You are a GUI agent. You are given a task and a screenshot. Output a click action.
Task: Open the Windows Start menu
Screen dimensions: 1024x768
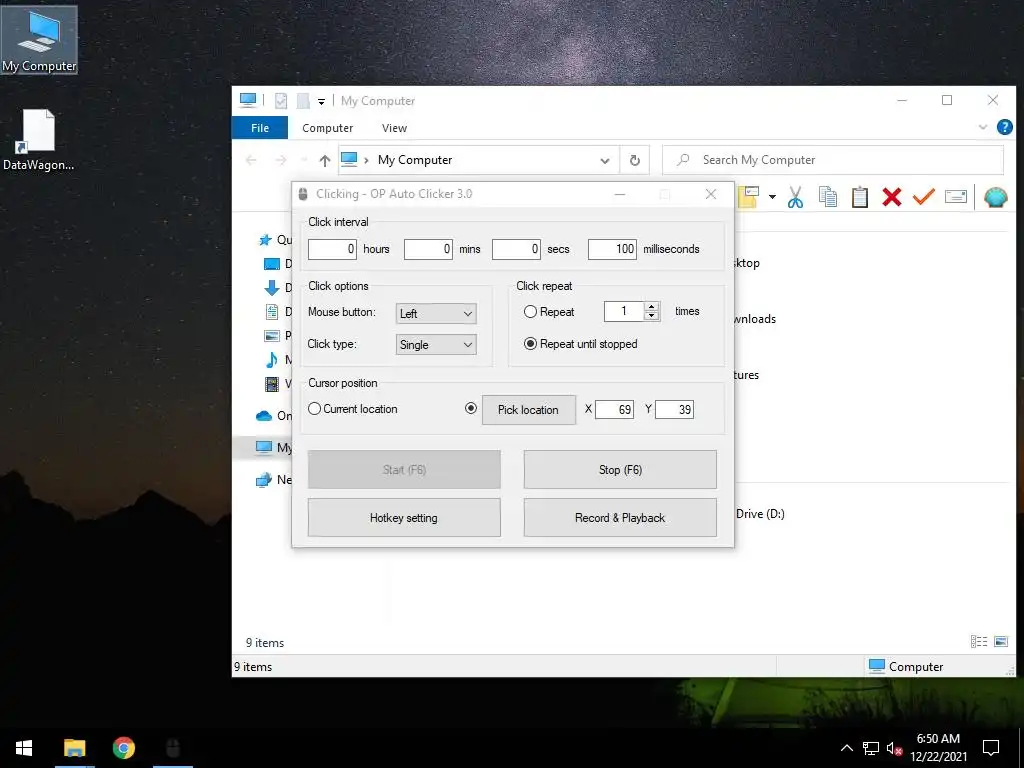point(24,747)
